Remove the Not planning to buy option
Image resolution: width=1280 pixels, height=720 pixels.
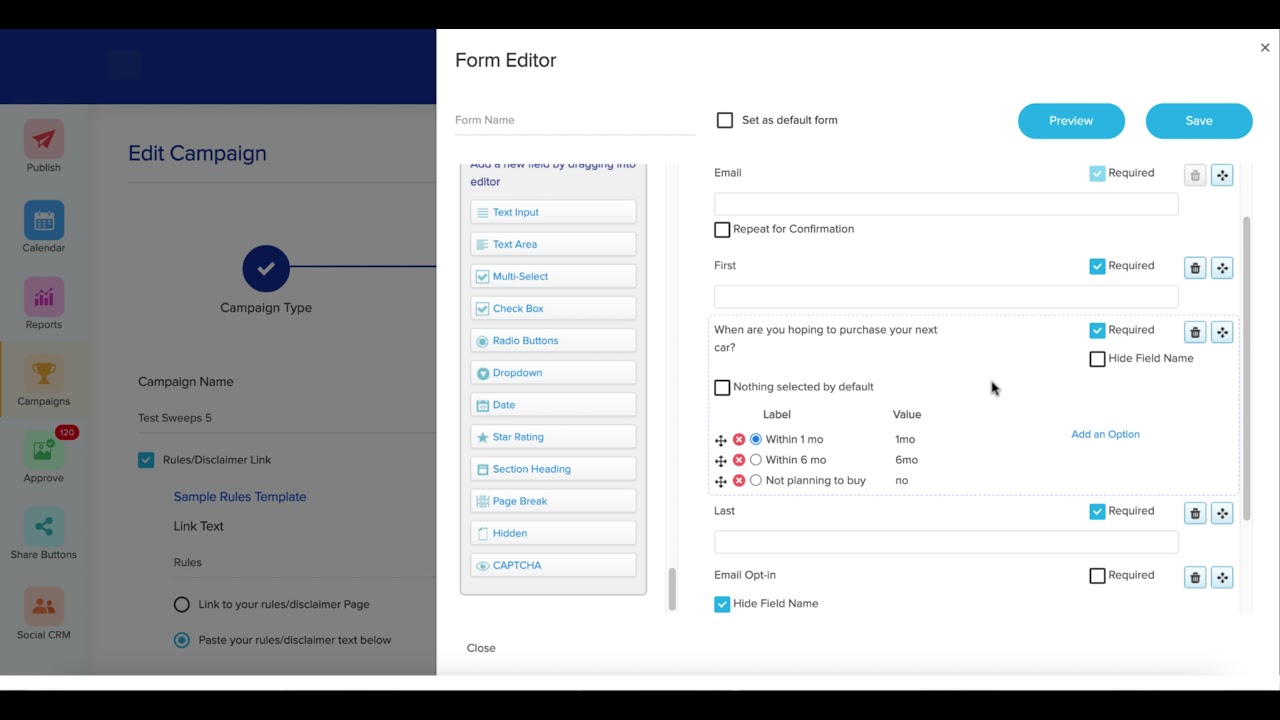click(x=739, y=481)
